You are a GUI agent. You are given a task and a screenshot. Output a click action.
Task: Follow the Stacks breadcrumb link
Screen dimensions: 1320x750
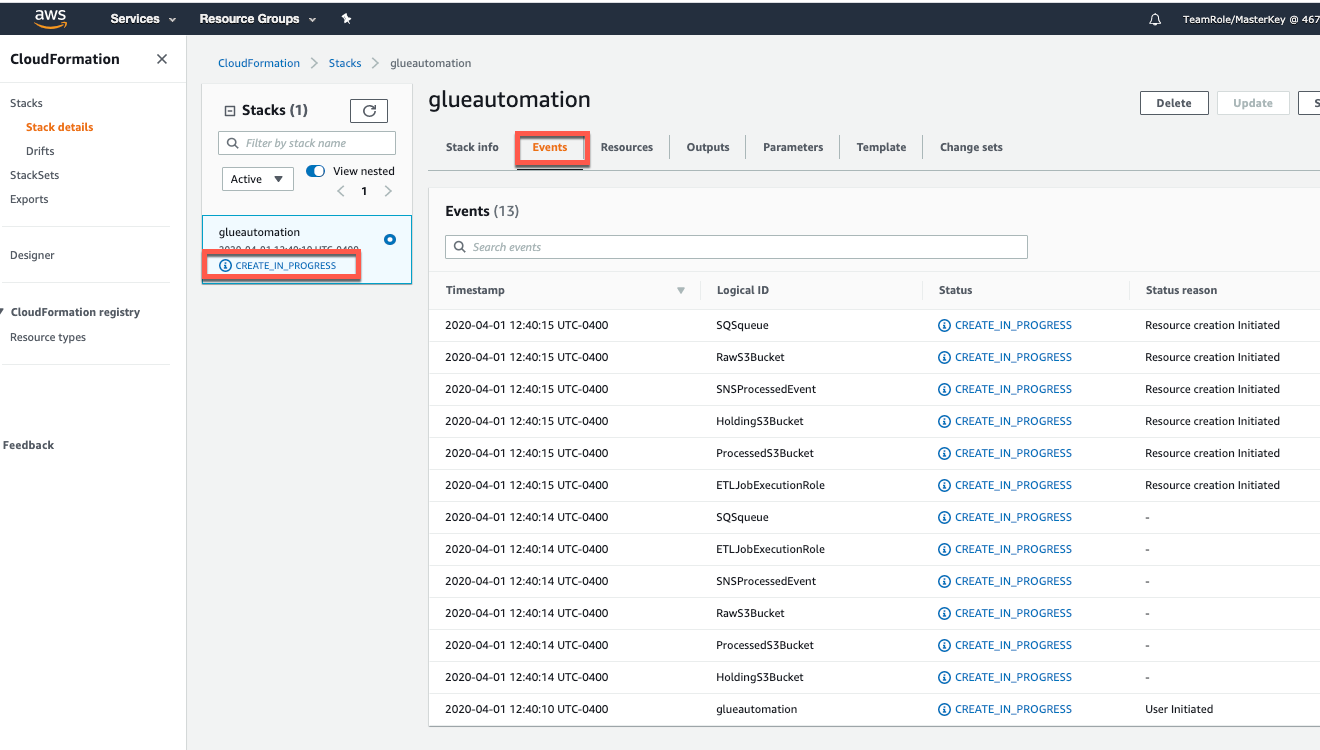point(345,63)
